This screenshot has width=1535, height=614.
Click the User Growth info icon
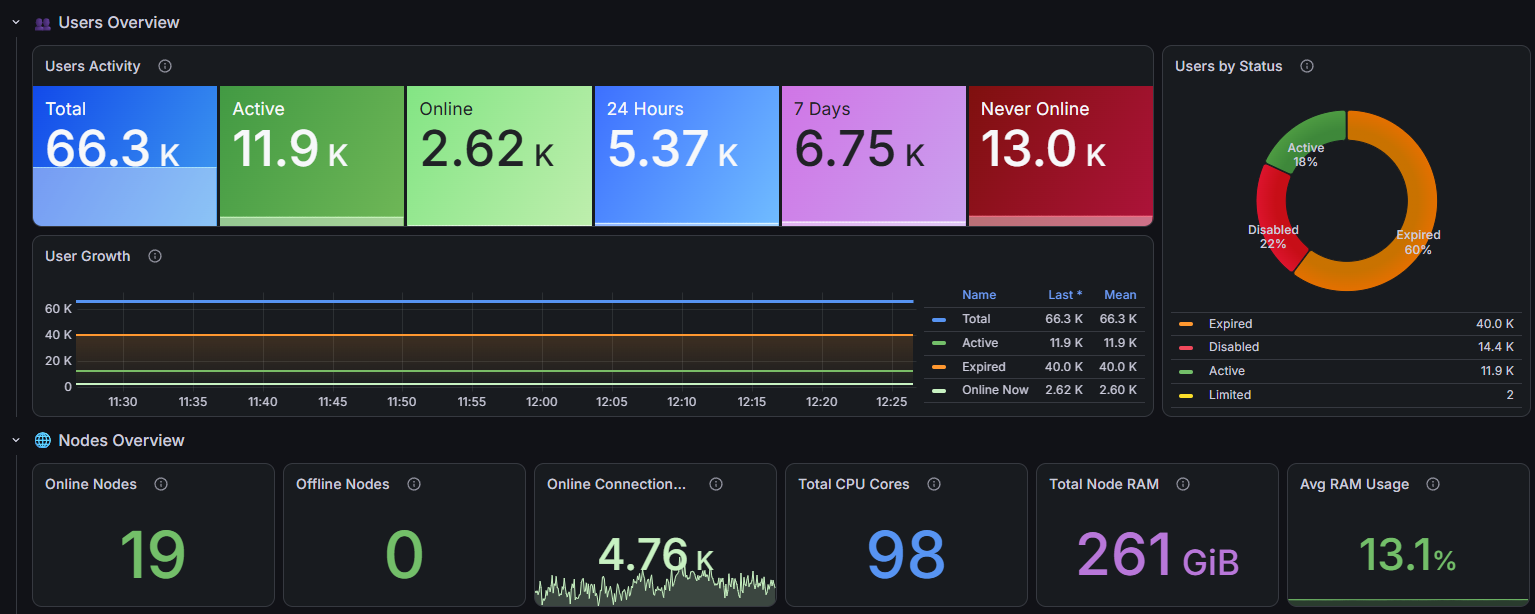tap(155, 256)
